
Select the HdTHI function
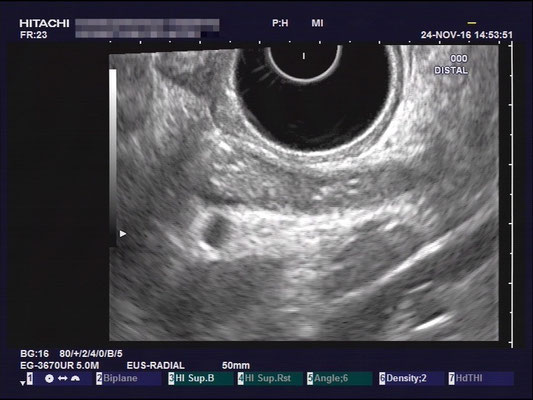pos(481,378)
